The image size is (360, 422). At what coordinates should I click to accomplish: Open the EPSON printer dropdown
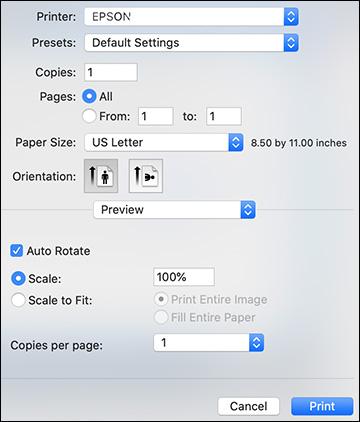tap(191, 17)
